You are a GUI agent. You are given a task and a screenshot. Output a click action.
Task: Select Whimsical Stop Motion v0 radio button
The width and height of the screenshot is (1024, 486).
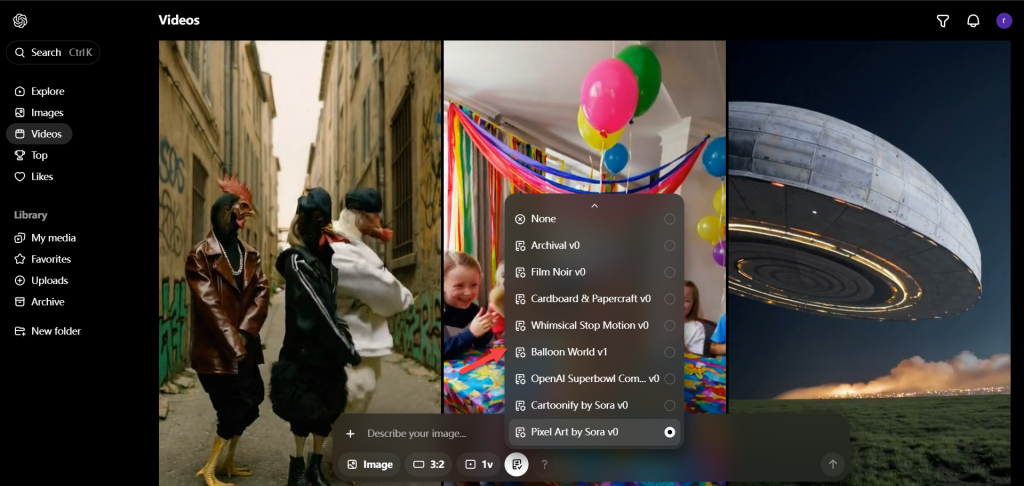[669, 325]
